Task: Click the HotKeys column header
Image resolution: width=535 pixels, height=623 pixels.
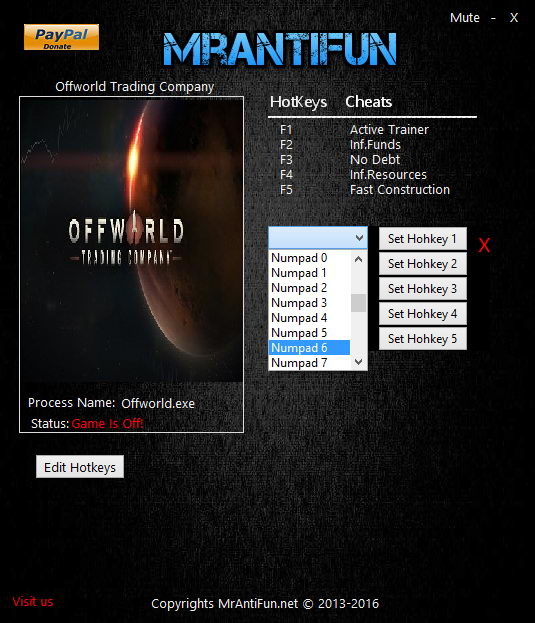Action: 298,102
